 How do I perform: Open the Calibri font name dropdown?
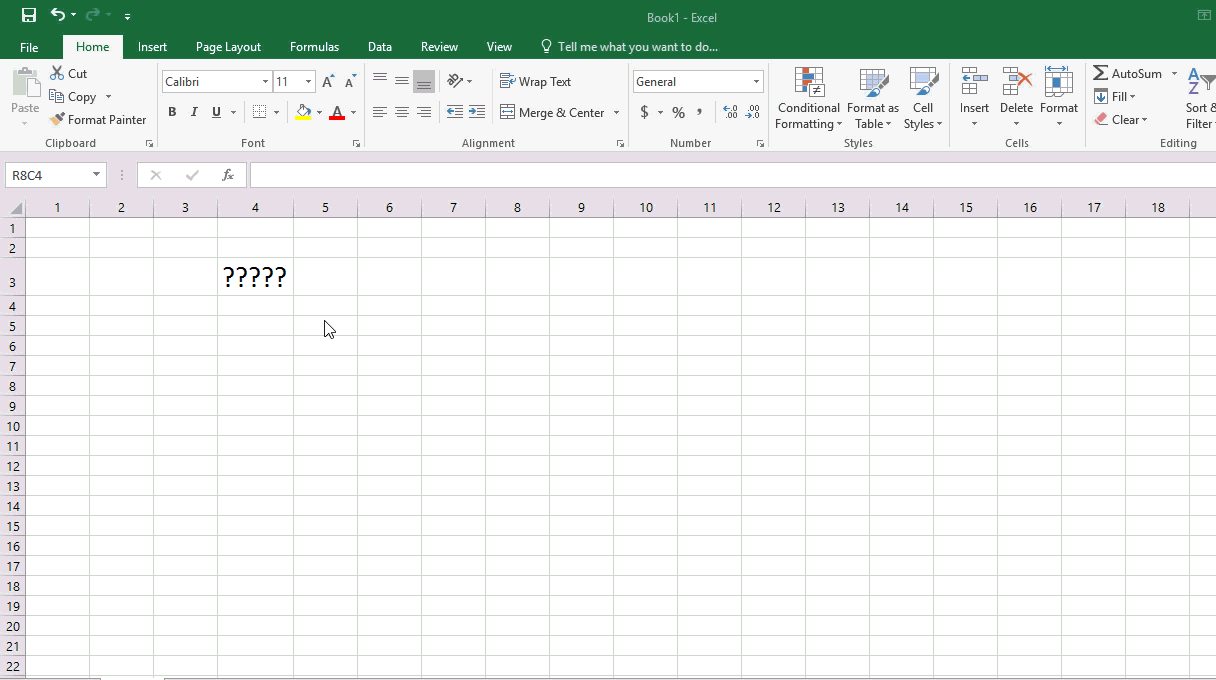pos(265,82)
